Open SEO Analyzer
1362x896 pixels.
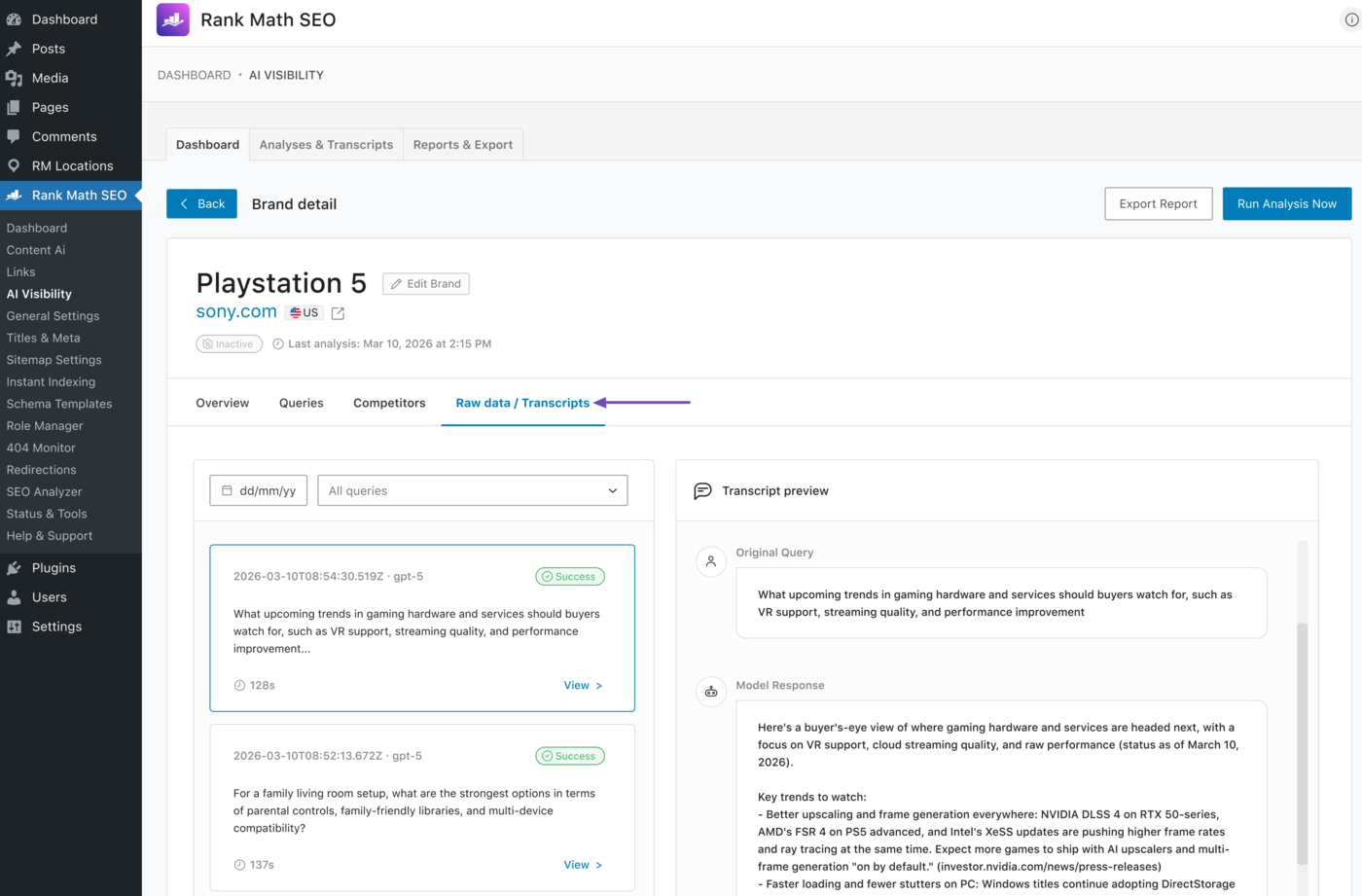[x=44, y=492]
